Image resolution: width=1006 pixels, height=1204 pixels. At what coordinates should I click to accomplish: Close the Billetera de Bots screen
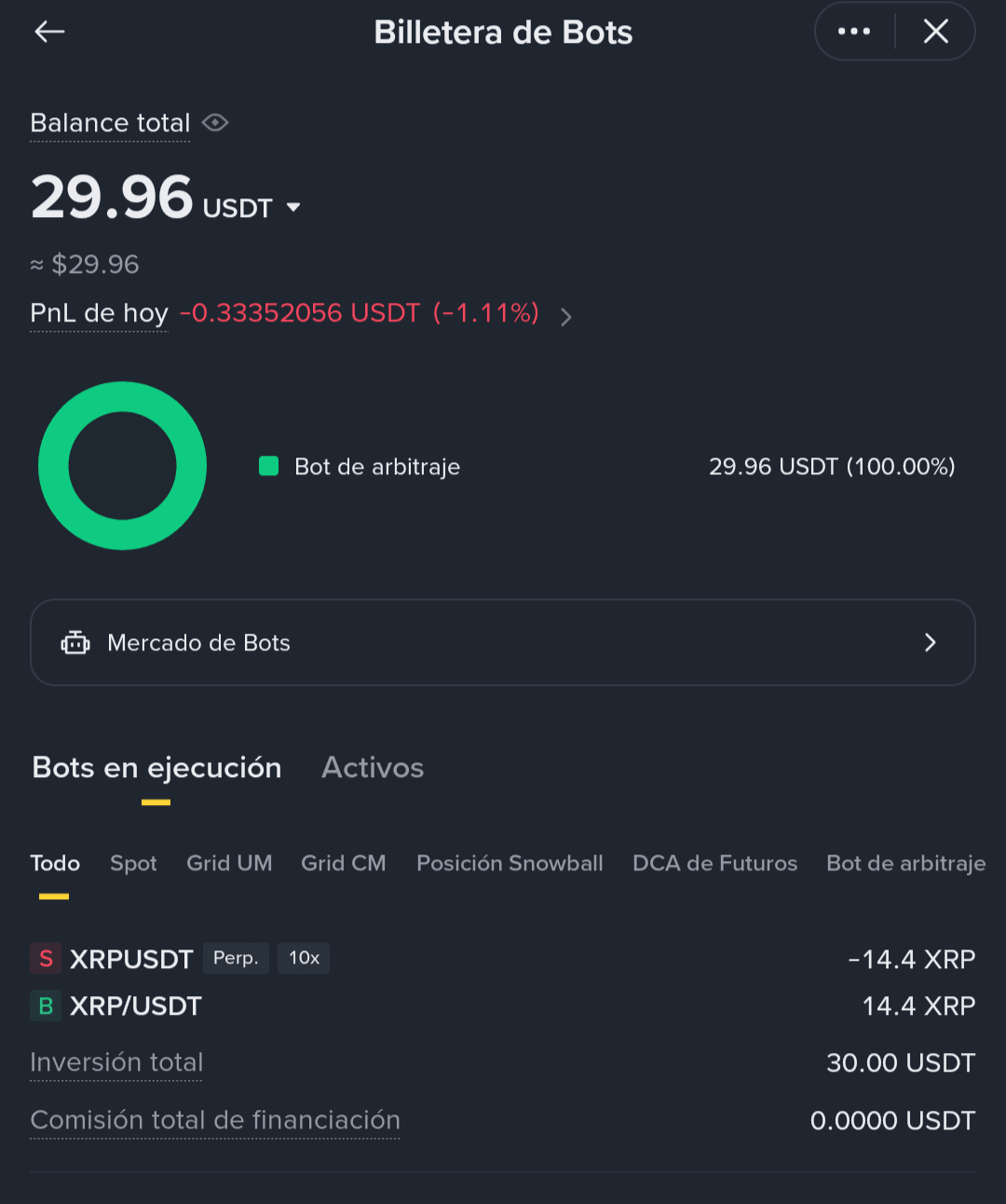click(935, 32)
